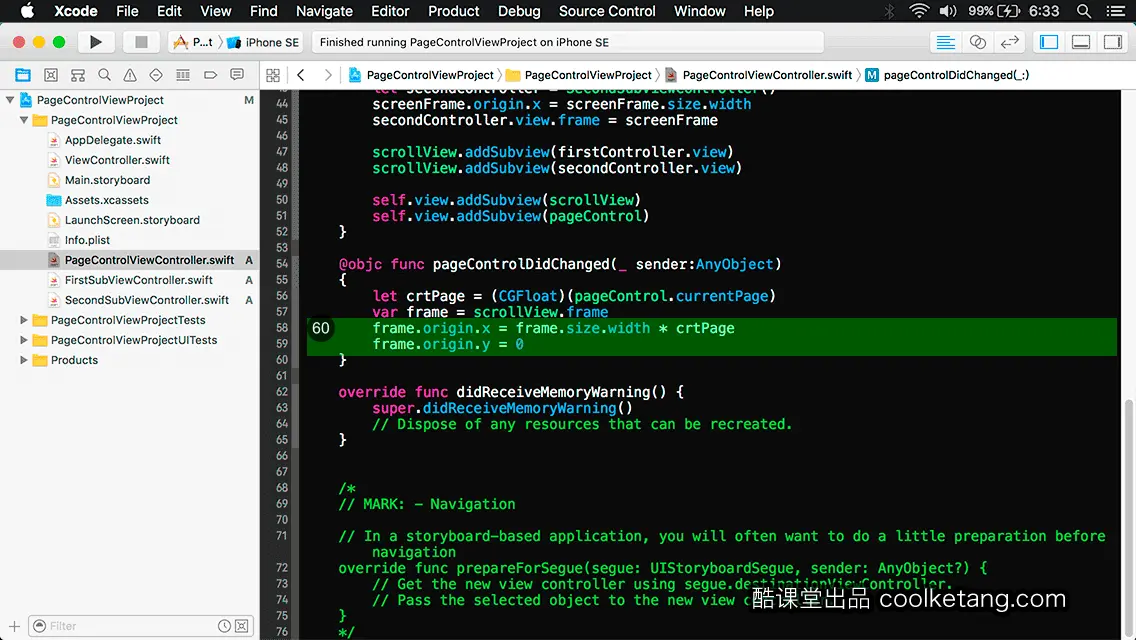
Task: Open the Source Control navigator icon
Action: point(51,75)
